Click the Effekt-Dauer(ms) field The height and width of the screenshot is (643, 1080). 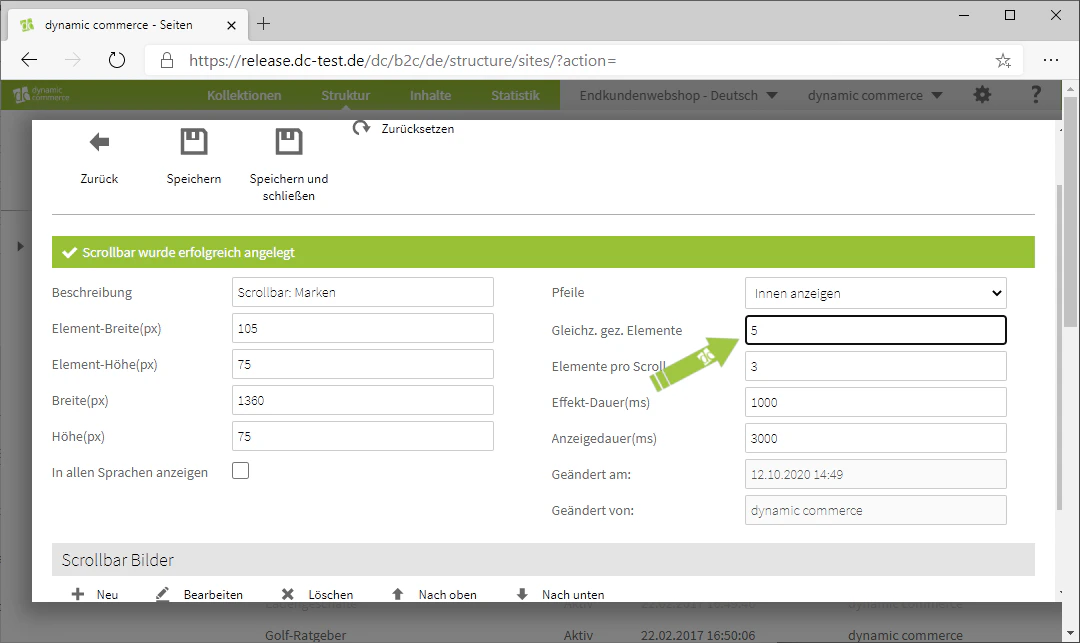(x=875, y=402)
